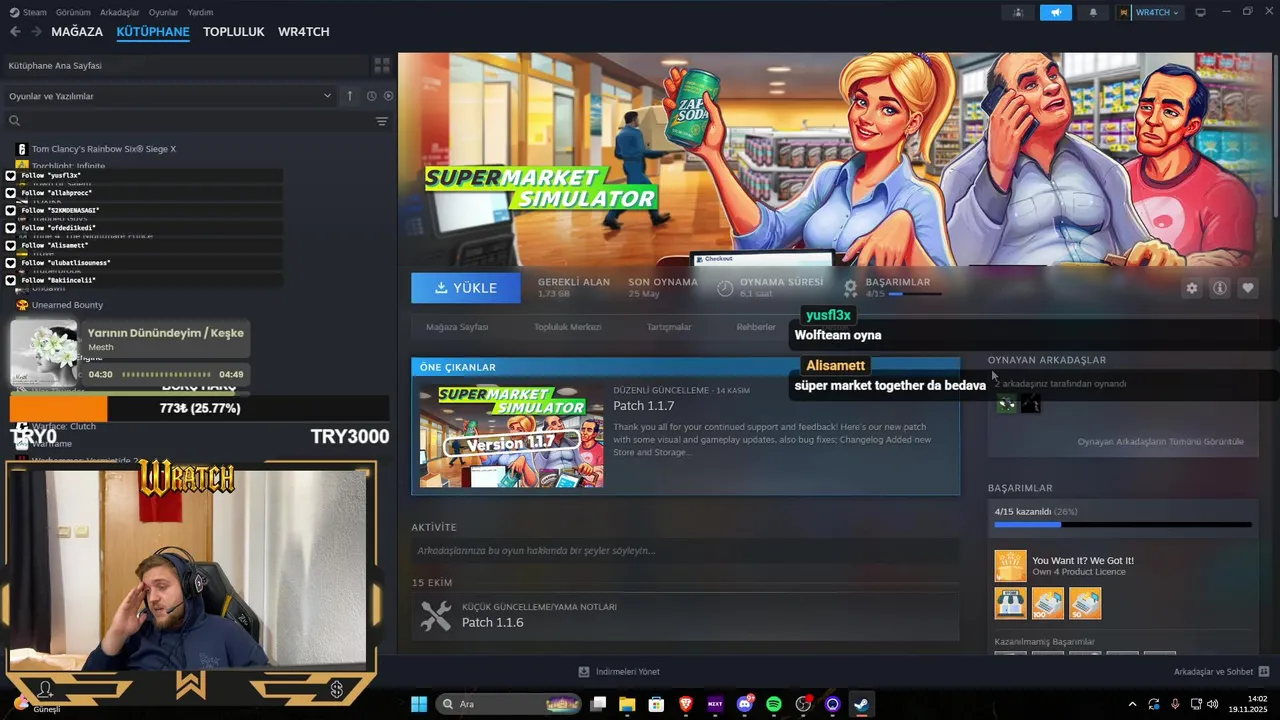
Task: Switch to the TOPLULUK tab
Action: click(x=233, y=32)
